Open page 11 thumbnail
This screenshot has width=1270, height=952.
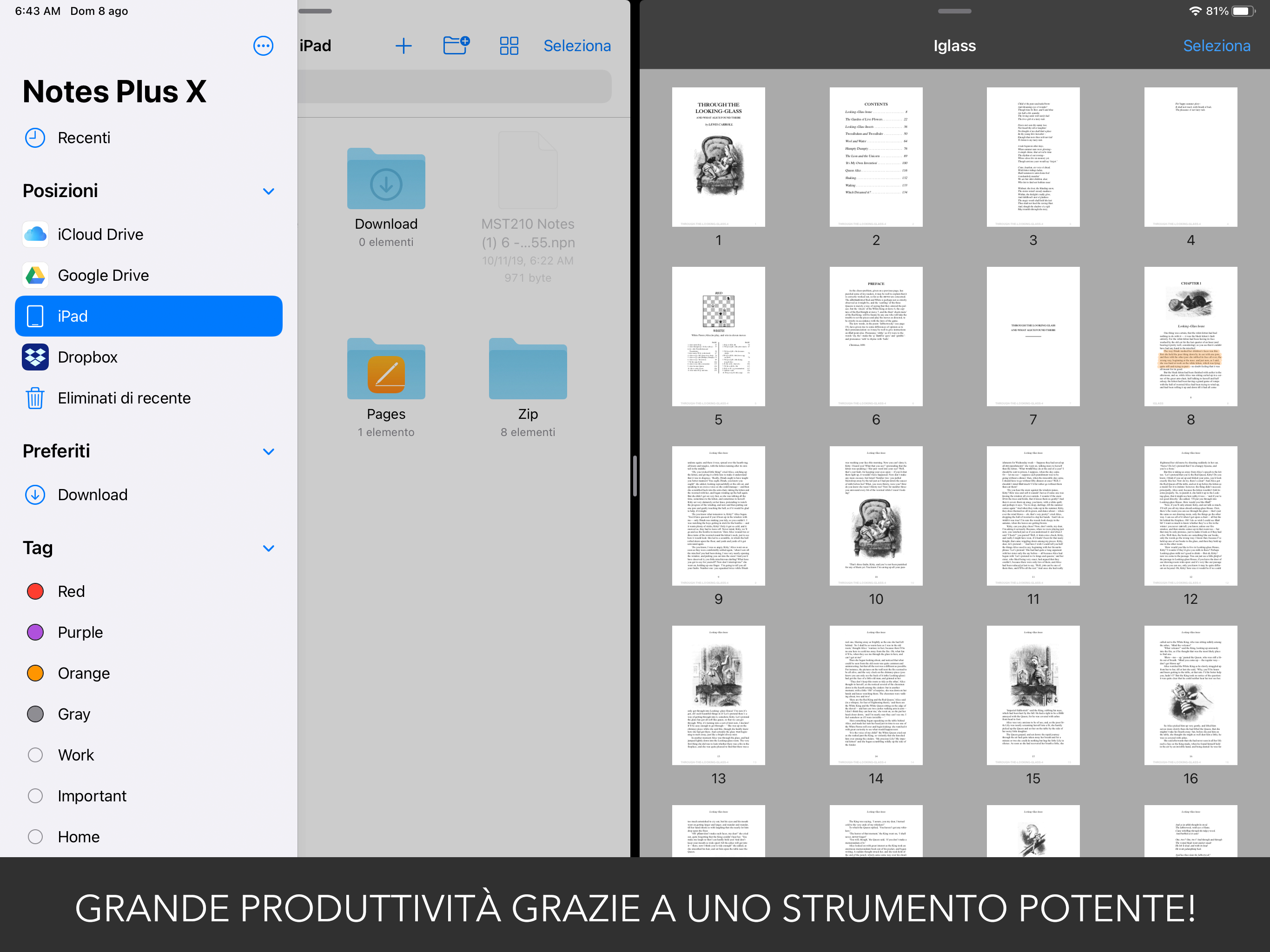1033,516
